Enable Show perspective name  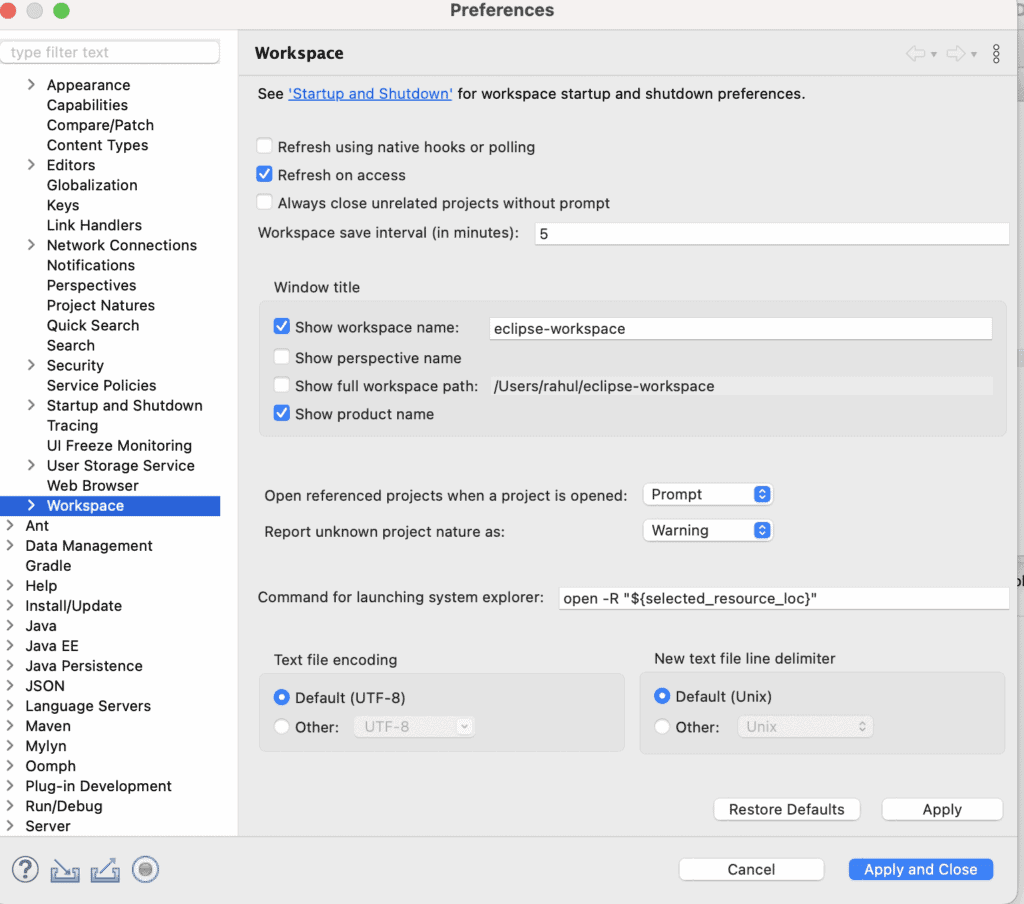(x=281, y=357)
